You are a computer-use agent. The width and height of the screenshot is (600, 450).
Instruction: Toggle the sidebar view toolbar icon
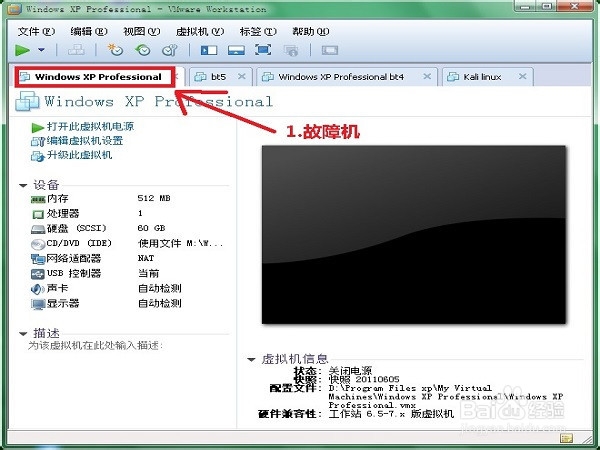(x=209, y=50)
